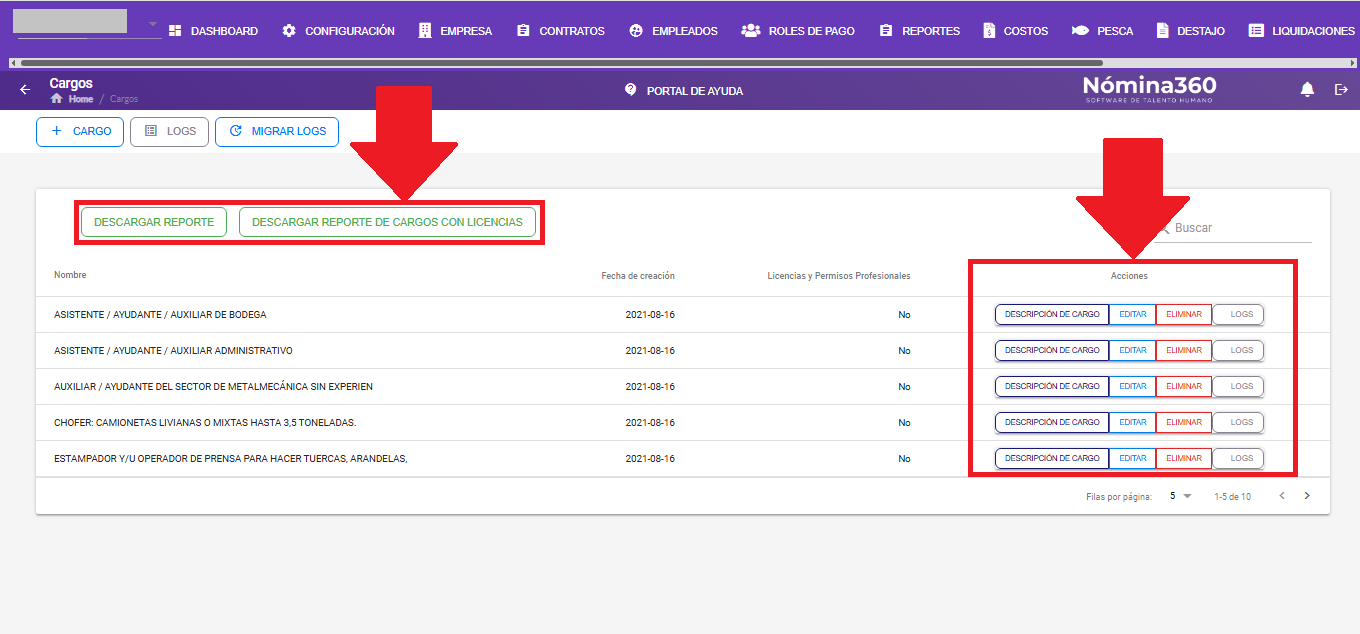The width and height of the screenshot is (1360, 634).
Task: Open the Configuración menu
Action: coord(338,31)
